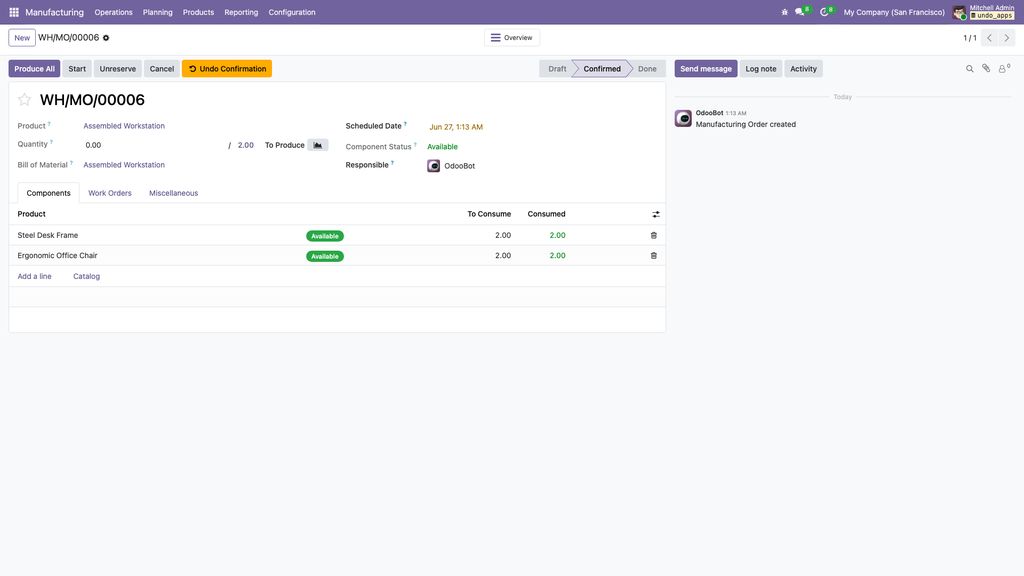The image size is (1024, 576).
Task: Open the activities clock icon
Action: tap(825, 12)
